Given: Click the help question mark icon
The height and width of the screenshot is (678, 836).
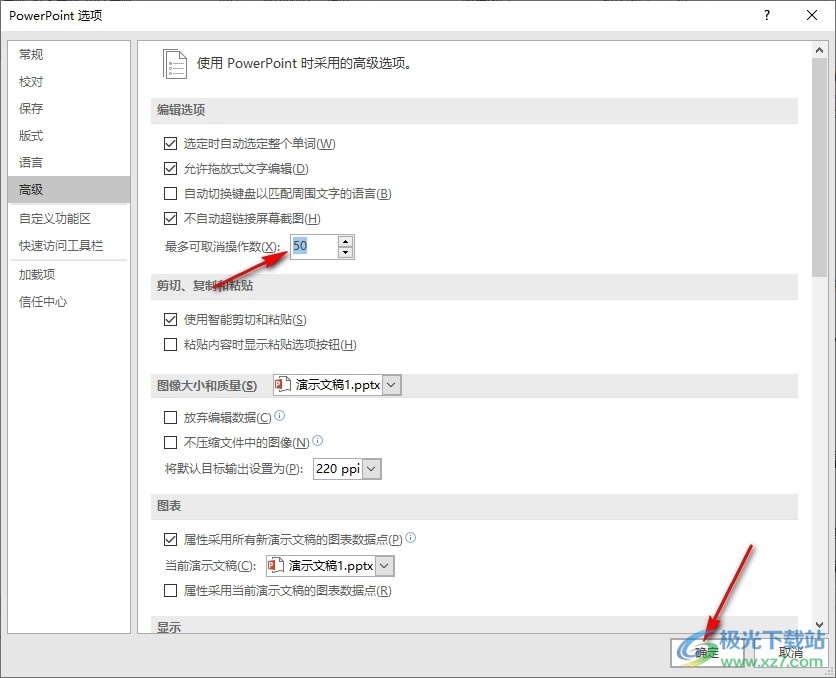Looking at the screenshot, I should click(x=767, y=15).
